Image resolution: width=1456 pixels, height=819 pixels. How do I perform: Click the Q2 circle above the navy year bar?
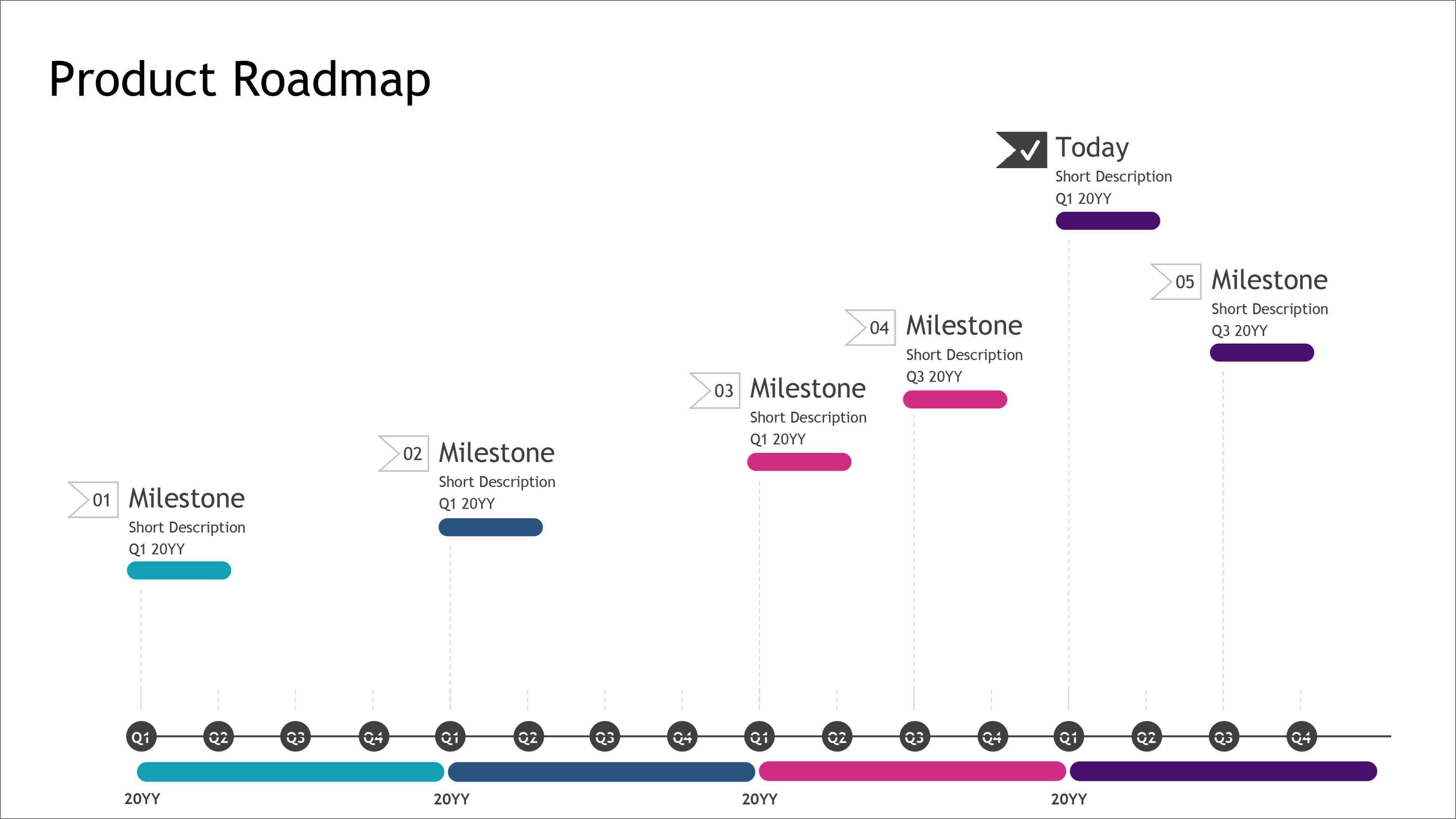point(528,737)
